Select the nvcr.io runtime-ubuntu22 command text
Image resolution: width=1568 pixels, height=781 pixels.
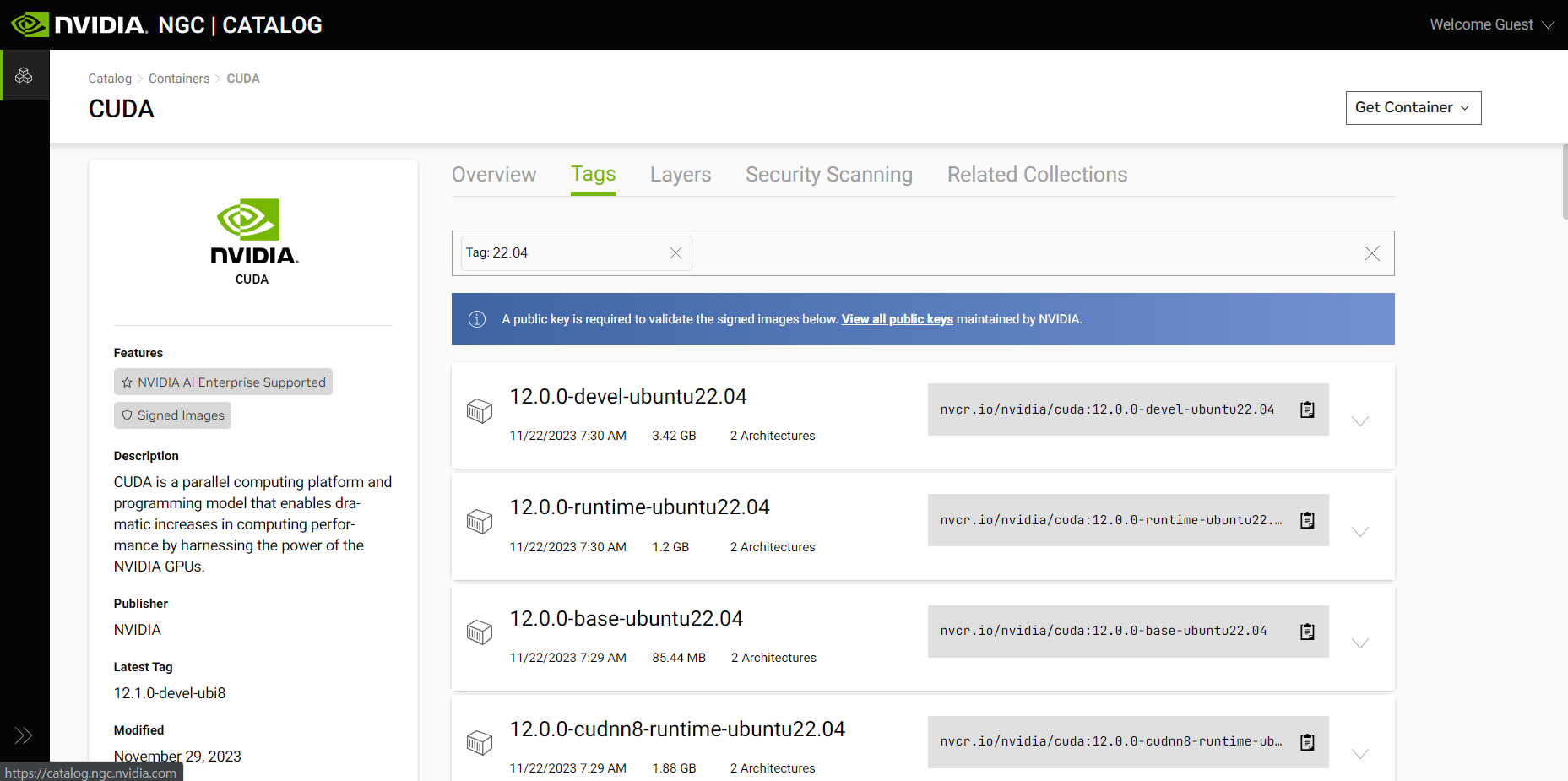tap(1111, 520)
